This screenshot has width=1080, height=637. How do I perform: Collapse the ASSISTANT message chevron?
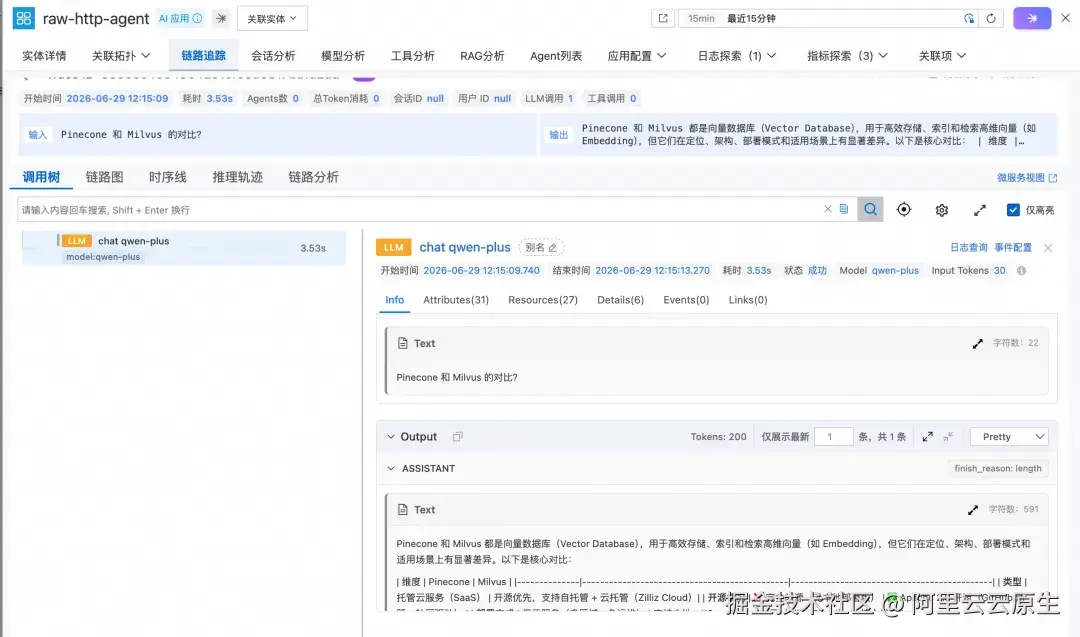[x=391, y=468]
